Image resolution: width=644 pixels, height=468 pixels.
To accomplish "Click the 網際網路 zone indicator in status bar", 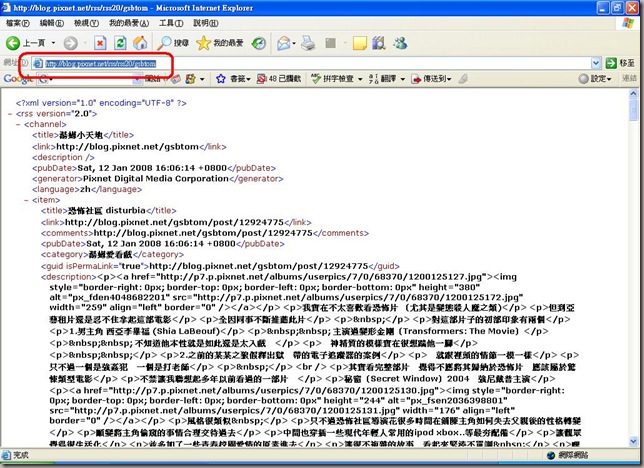I will (x=568, y=455).
